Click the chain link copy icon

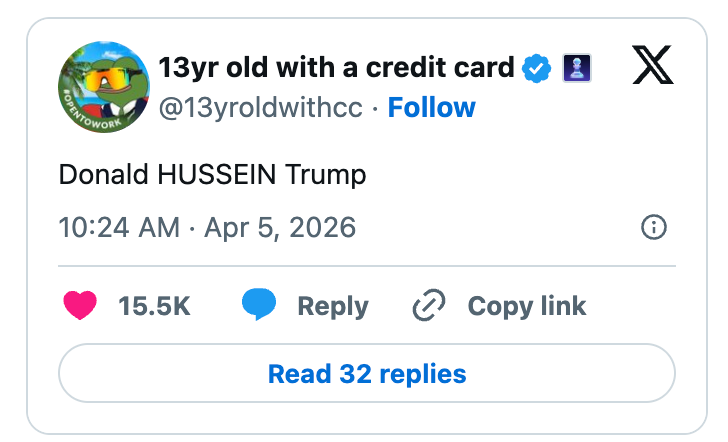tap(429, 306)
